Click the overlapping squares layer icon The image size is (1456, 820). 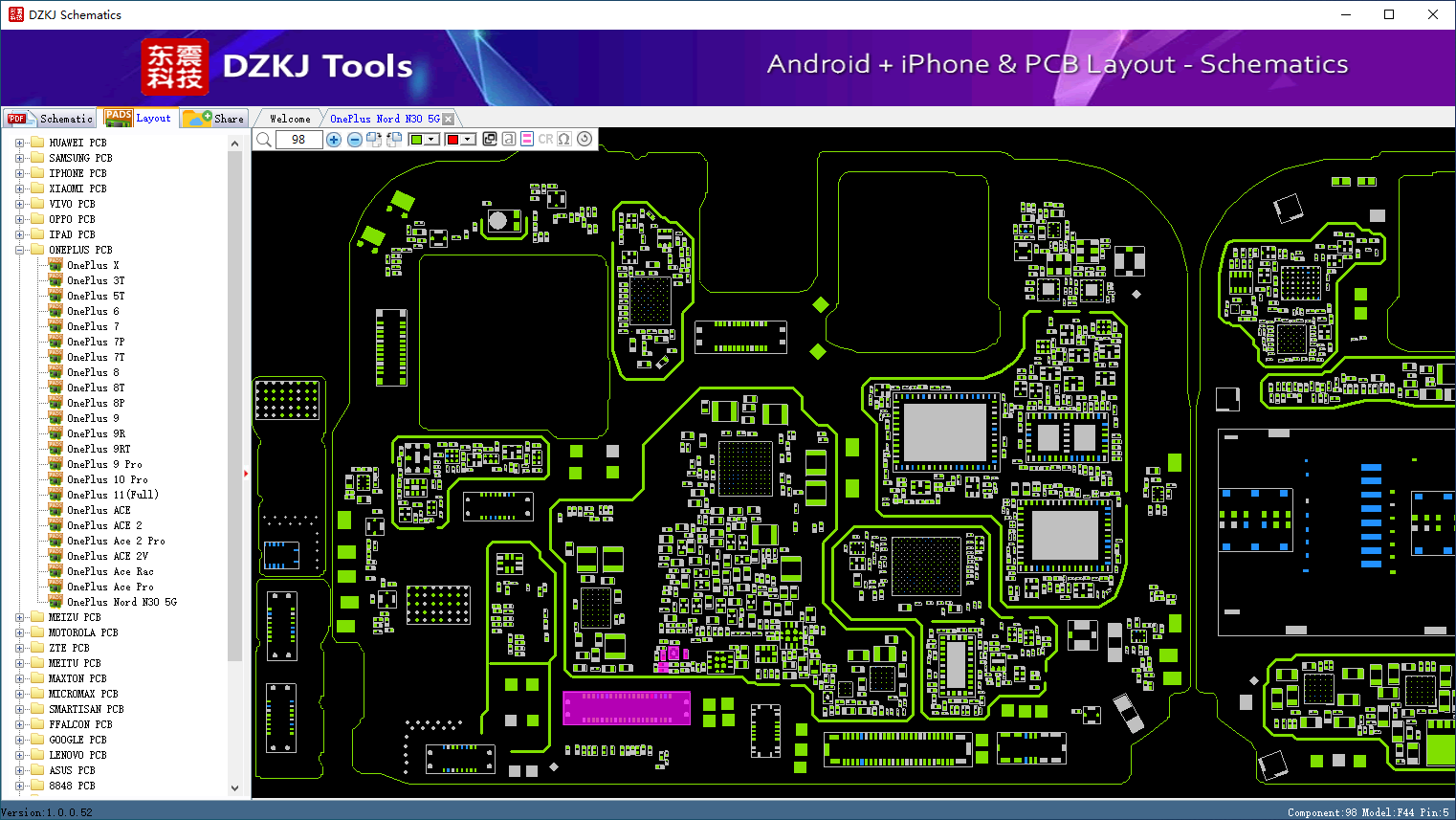(490, 139)
